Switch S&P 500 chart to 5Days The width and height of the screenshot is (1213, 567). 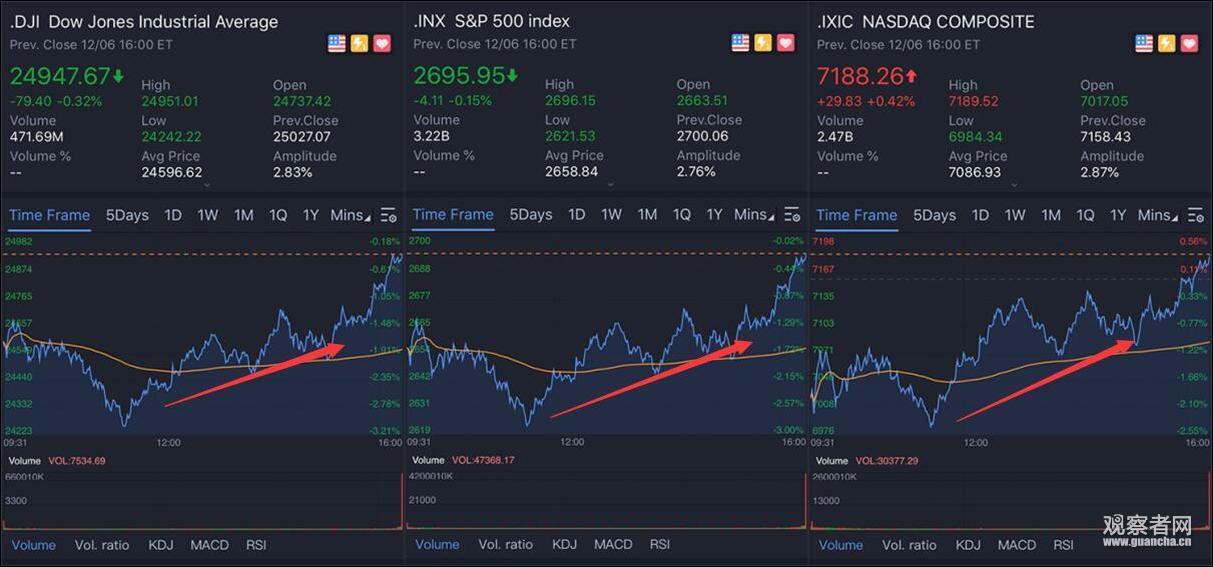pos(531,214)
